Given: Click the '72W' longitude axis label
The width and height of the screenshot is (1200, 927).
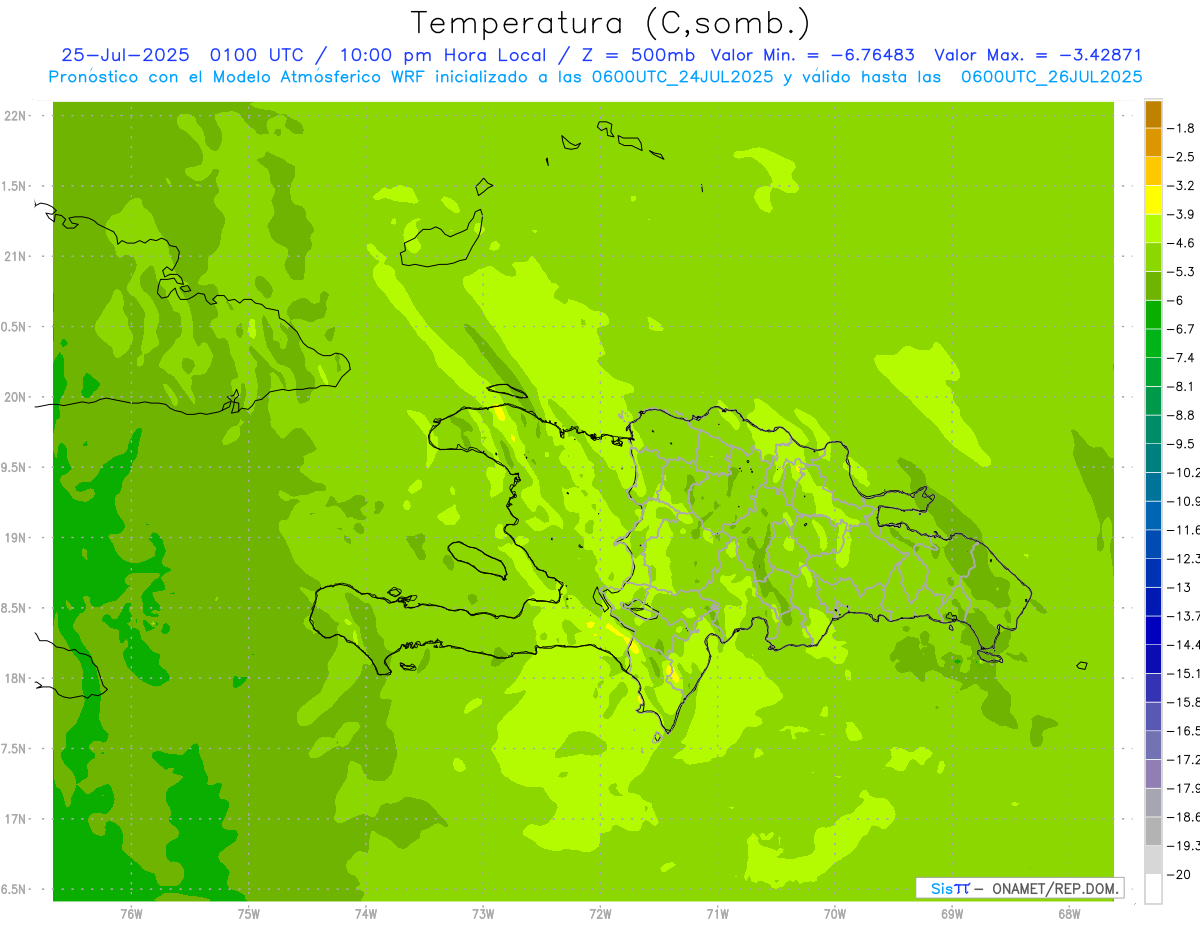Looking at the screenshot, I should [600, 914].
